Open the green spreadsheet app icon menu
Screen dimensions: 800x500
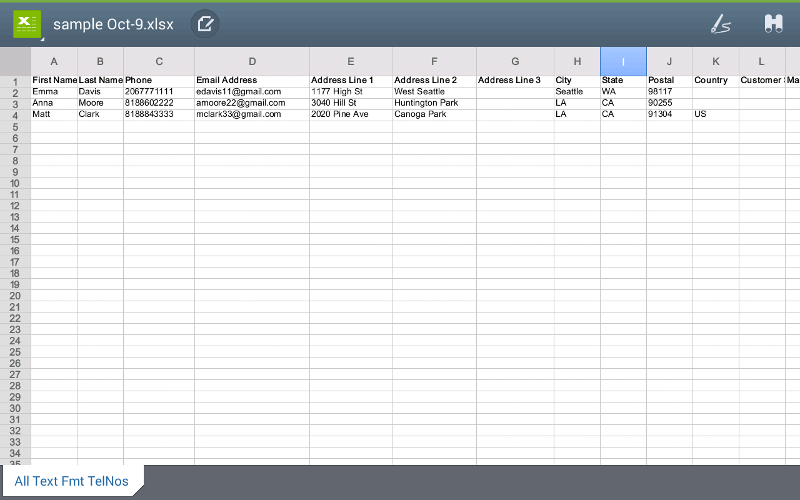(27, 24)
